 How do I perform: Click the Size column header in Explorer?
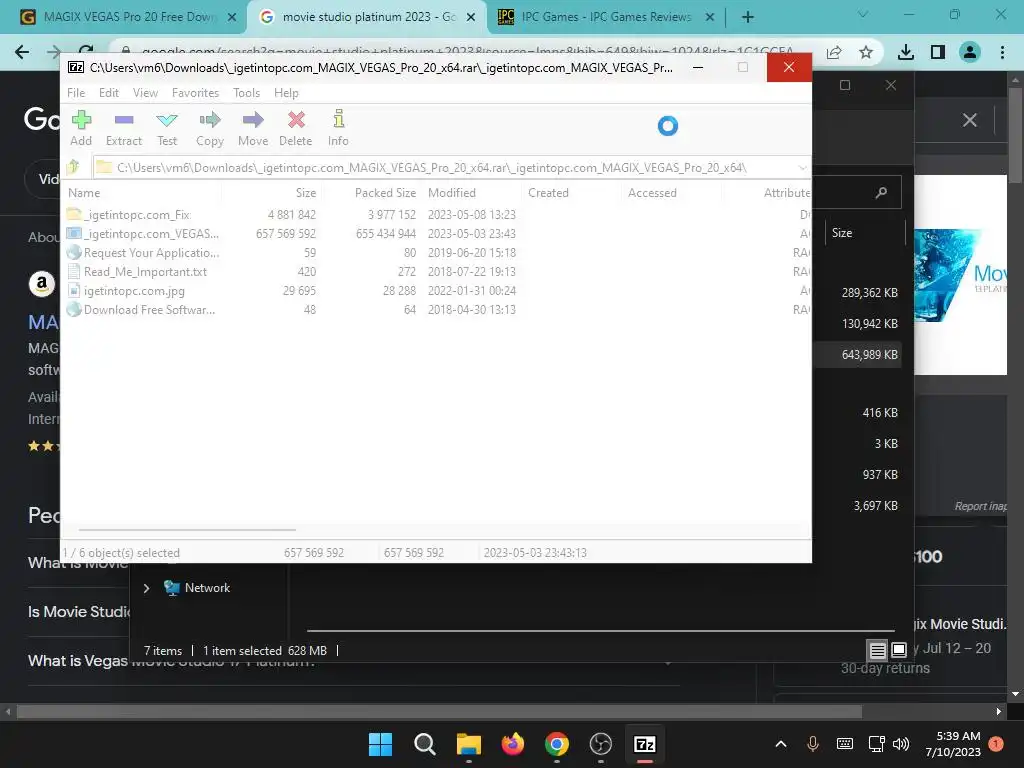pos(842,232)
